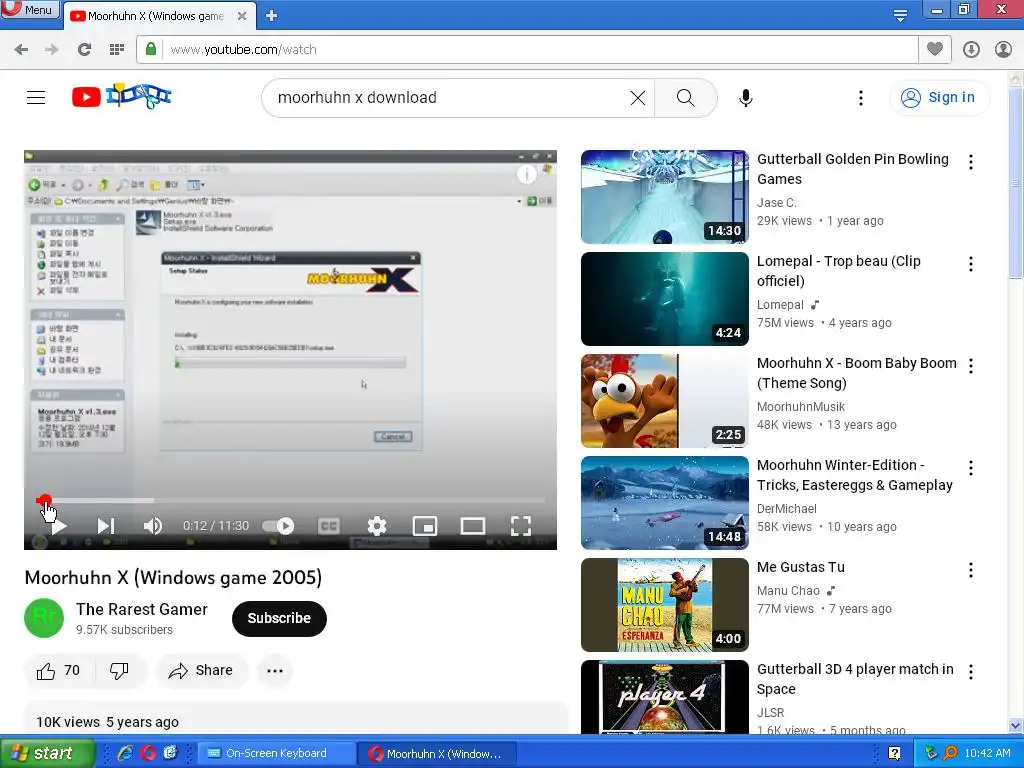Reload the current page
1024x768 pixels.
pos(84,49)
